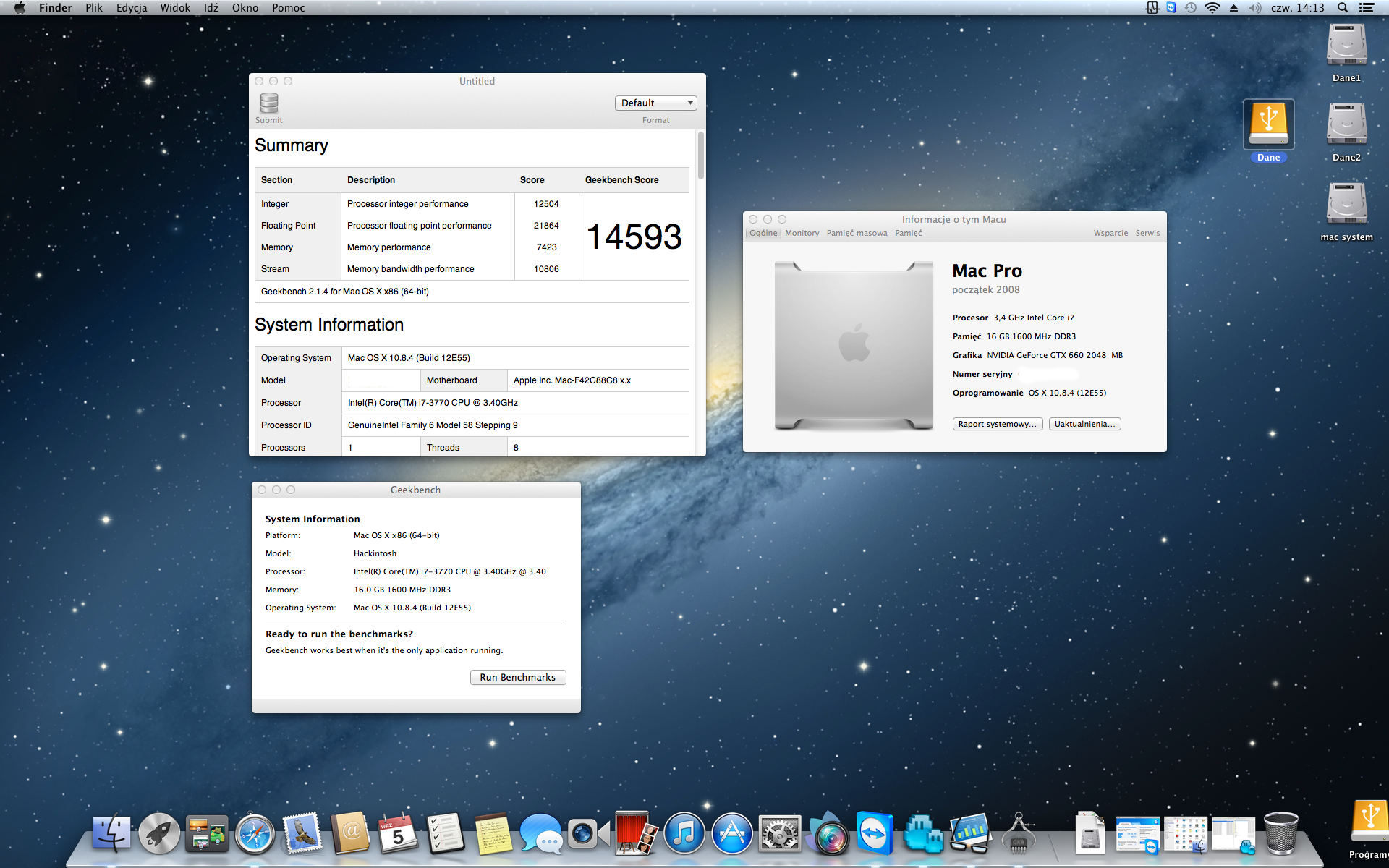Select the Dane USB drive on desktop
This screenshot has width=1389, height=868.
coord(1268,131)
